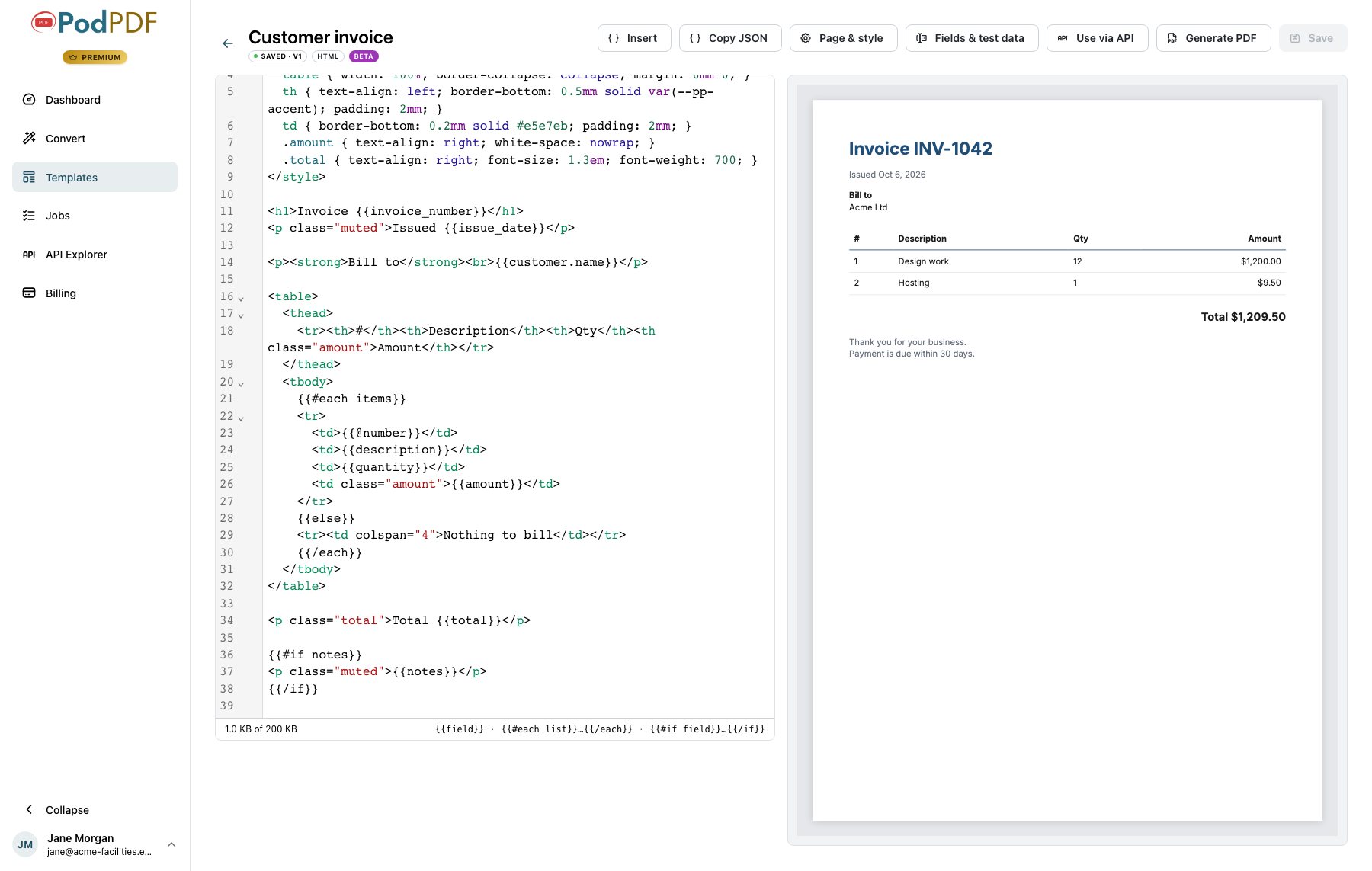Click the Save button

(x=1313, y=38)
